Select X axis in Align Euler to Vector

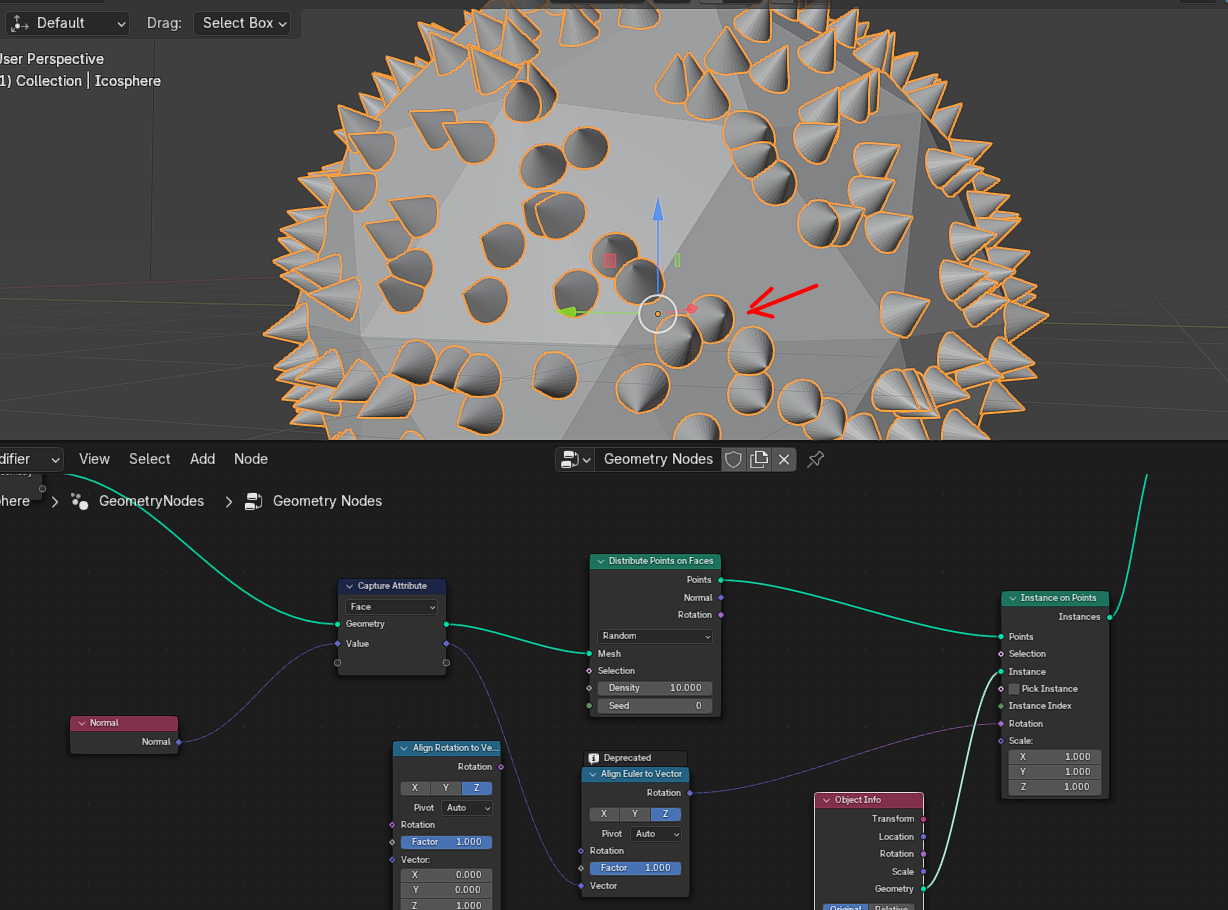603,814
